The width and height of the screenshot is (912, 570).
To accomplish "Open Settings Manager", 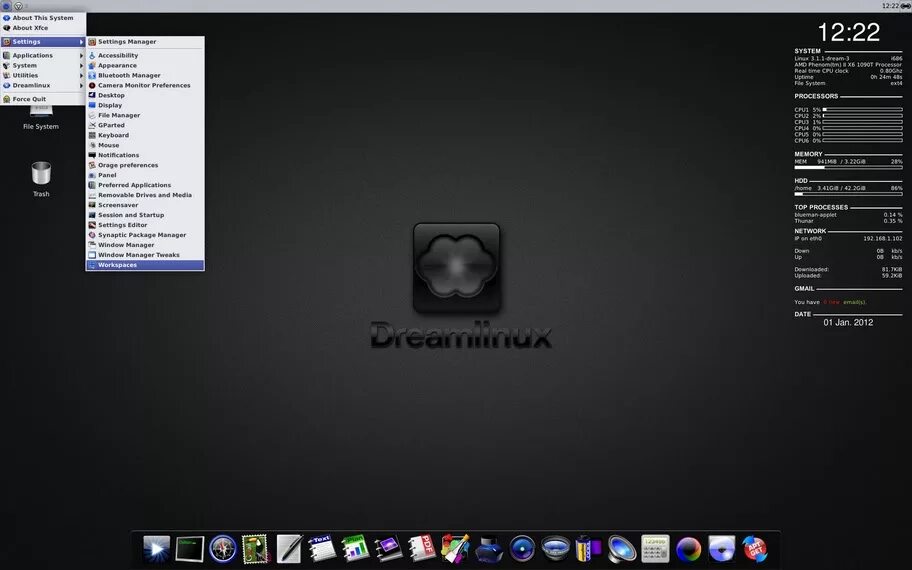I will tap(145, 42).
